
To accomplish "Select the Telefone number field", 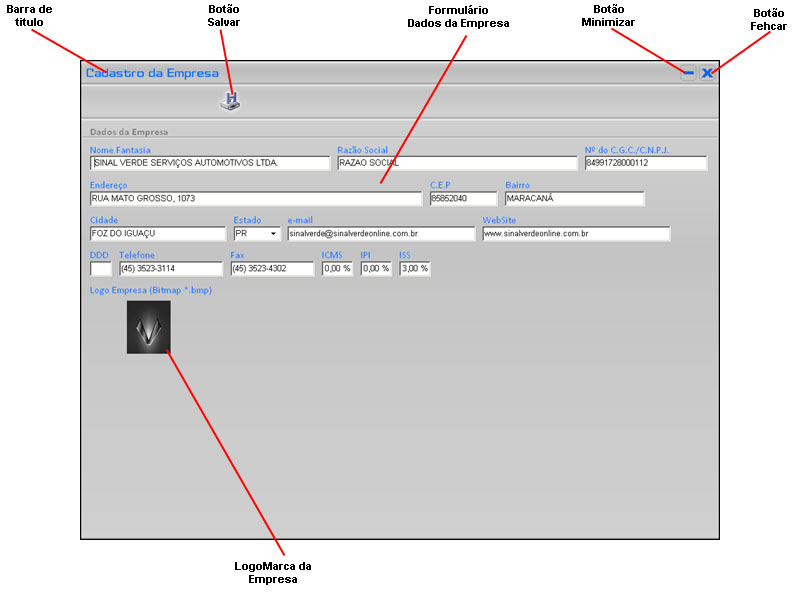I will click(x=170, y=269).
